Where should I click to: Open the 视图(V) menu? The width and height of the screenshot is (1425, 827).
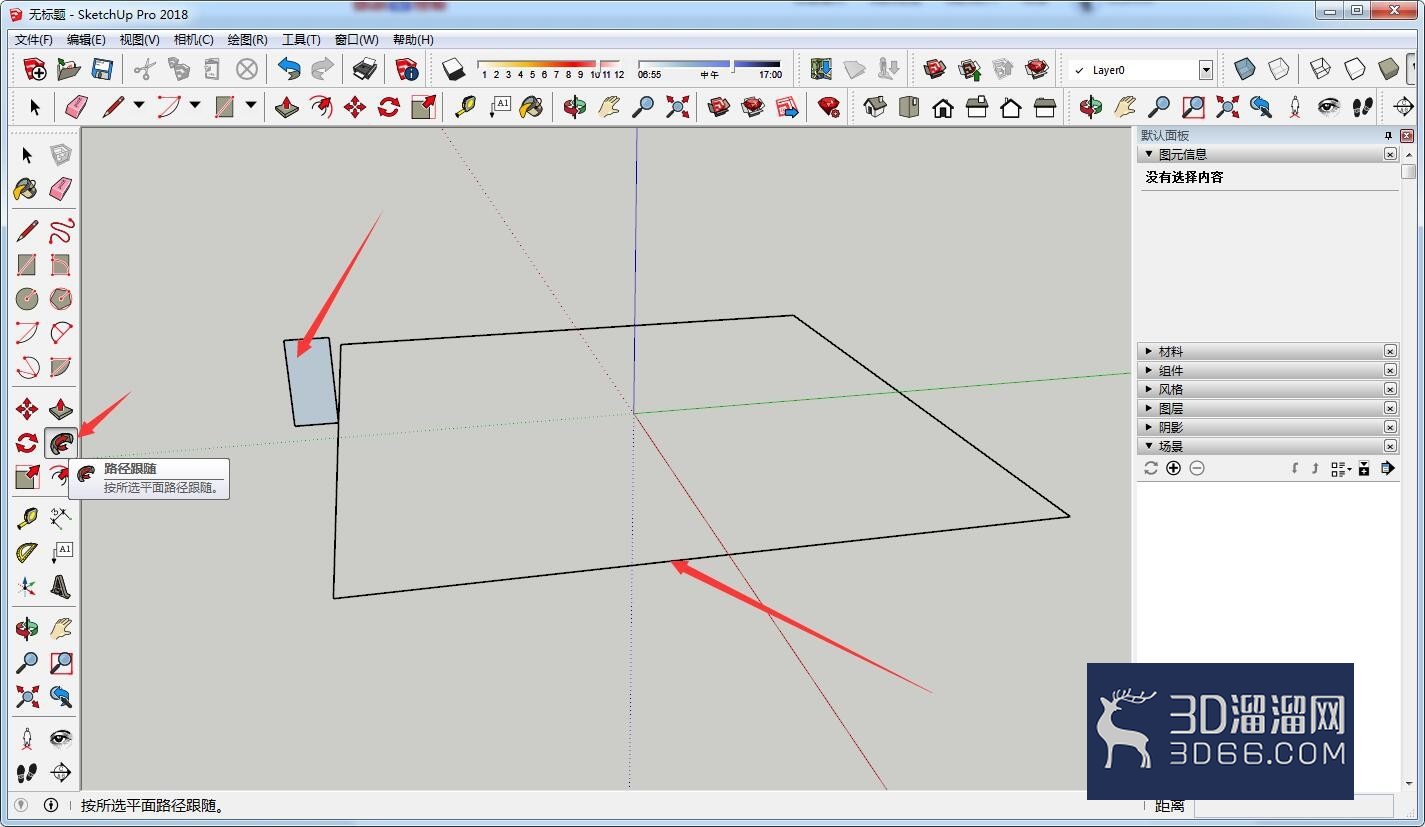[x=139, y=40]
